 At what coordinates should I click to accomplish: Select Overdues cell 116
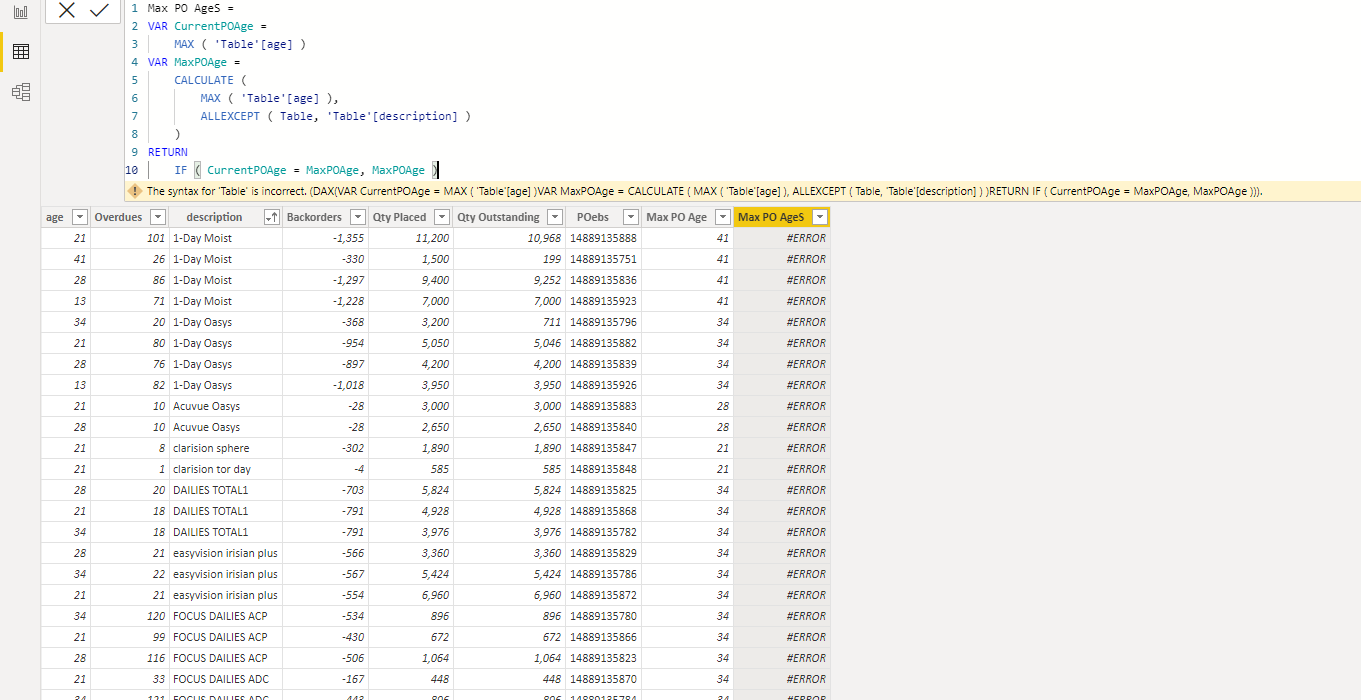[129, 658]
